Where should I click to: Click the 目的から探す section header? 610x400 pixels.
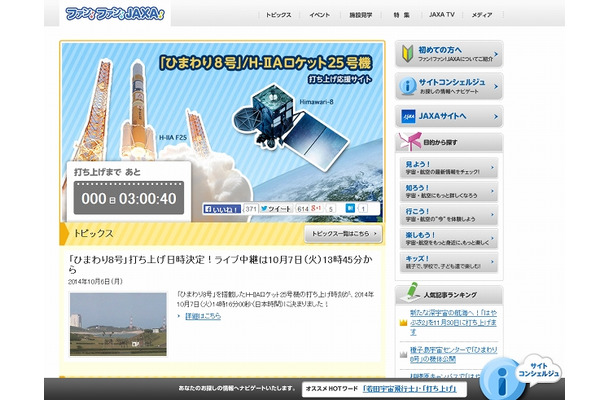click(x=449, y=142)
